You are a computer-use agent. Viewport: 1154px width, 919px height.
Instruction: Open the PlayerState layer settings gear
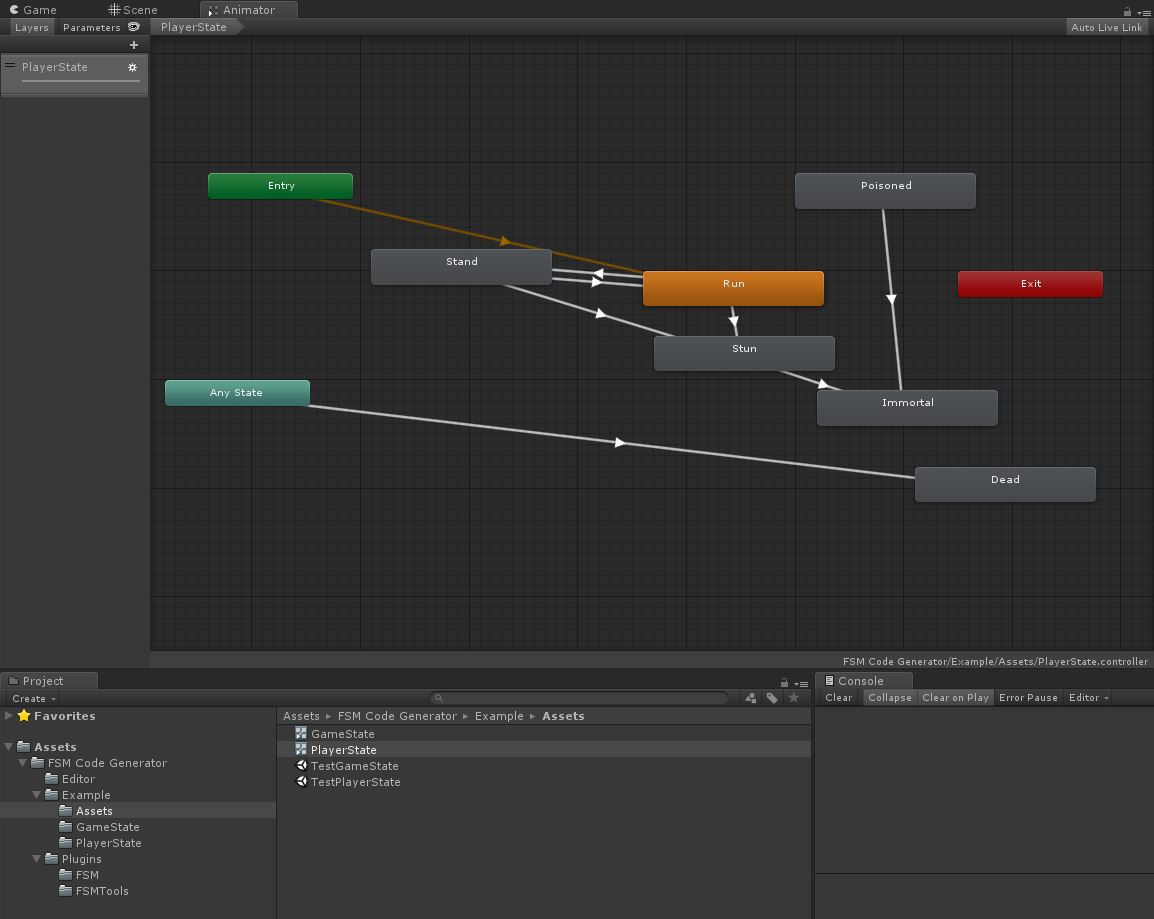click(132, 67)
